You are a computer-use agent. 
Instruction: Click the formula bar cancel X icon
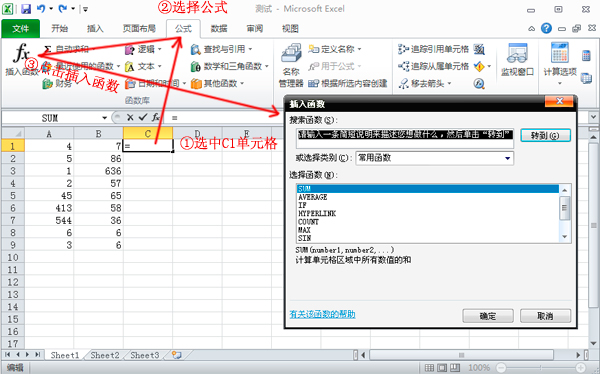click(x=130, y=118)
